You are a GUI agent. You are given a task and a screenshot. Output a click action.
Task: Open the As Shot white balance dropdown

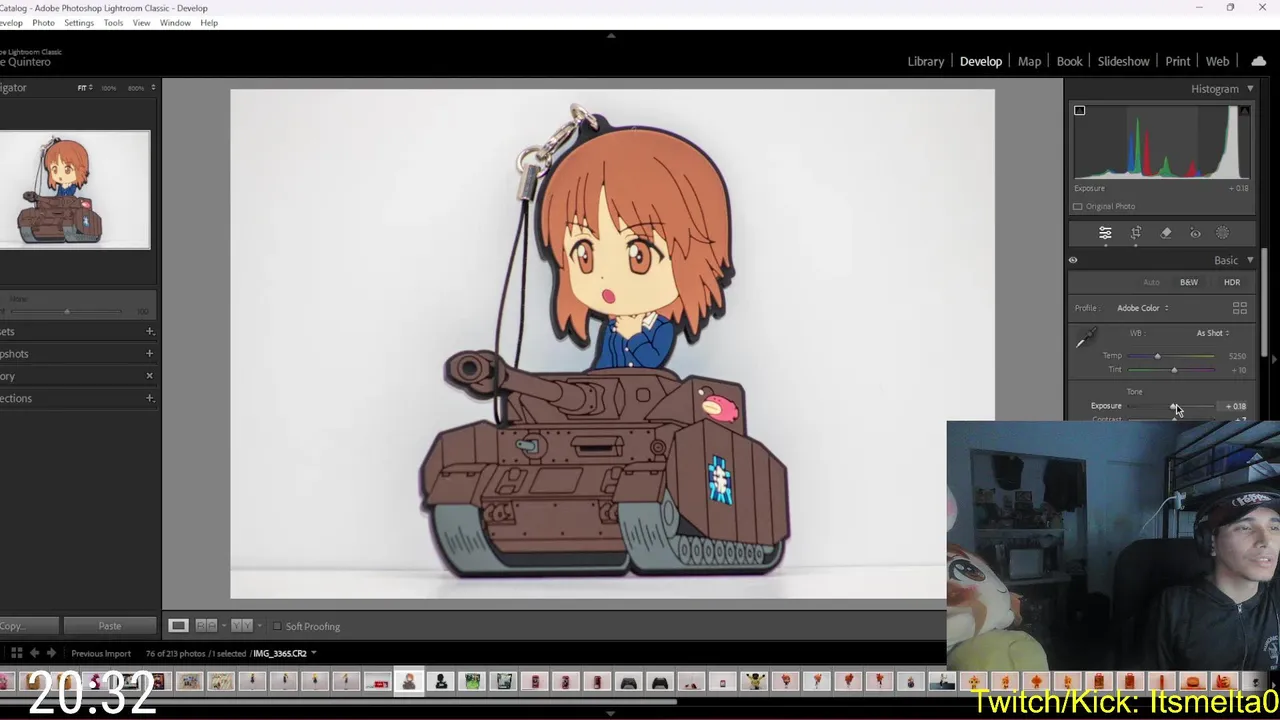1213,333
